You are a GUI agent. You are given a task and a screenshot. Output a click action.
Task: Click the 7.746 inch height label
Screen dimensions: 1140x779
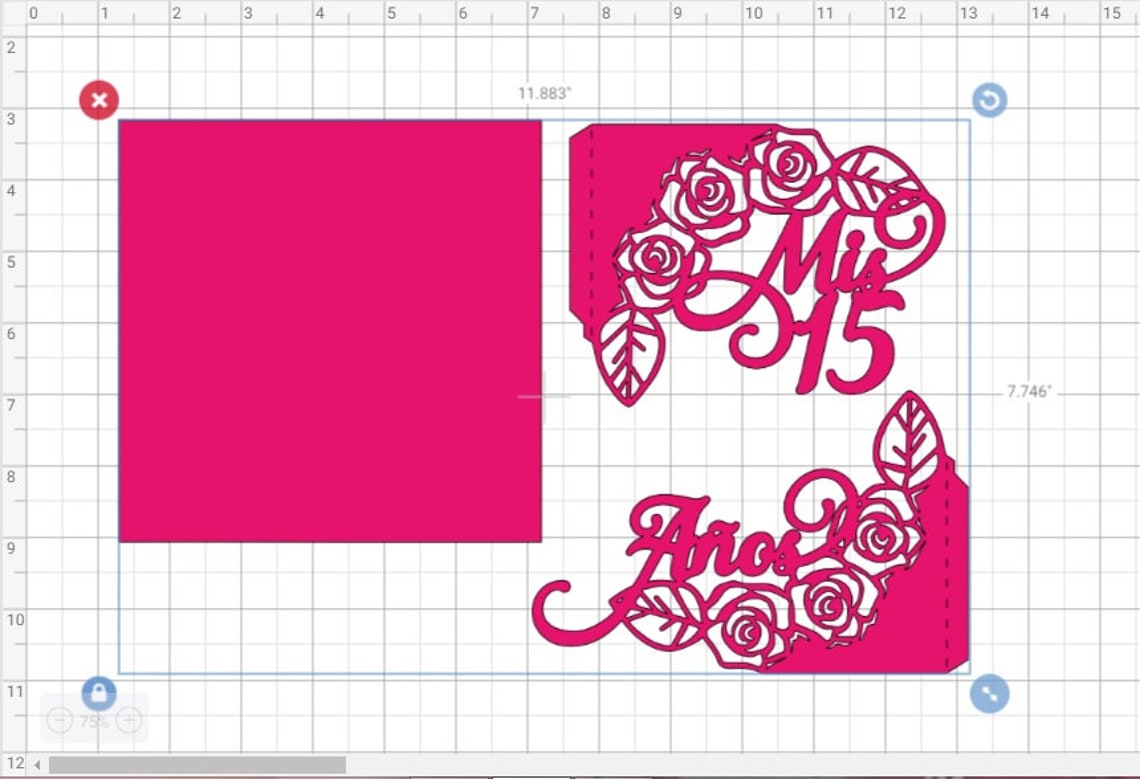pos(1027,392)
